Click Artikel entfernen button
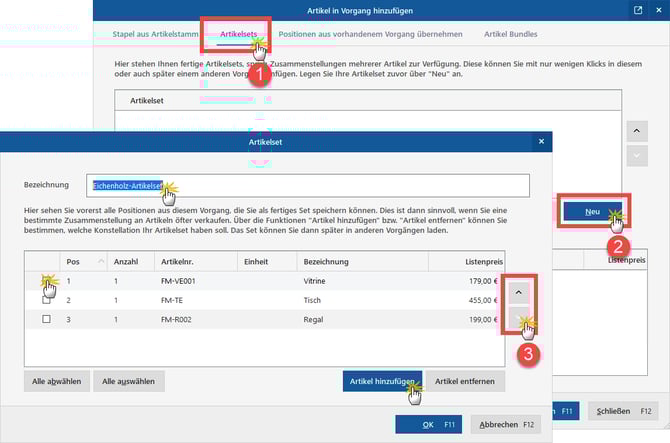 [466, 381]
